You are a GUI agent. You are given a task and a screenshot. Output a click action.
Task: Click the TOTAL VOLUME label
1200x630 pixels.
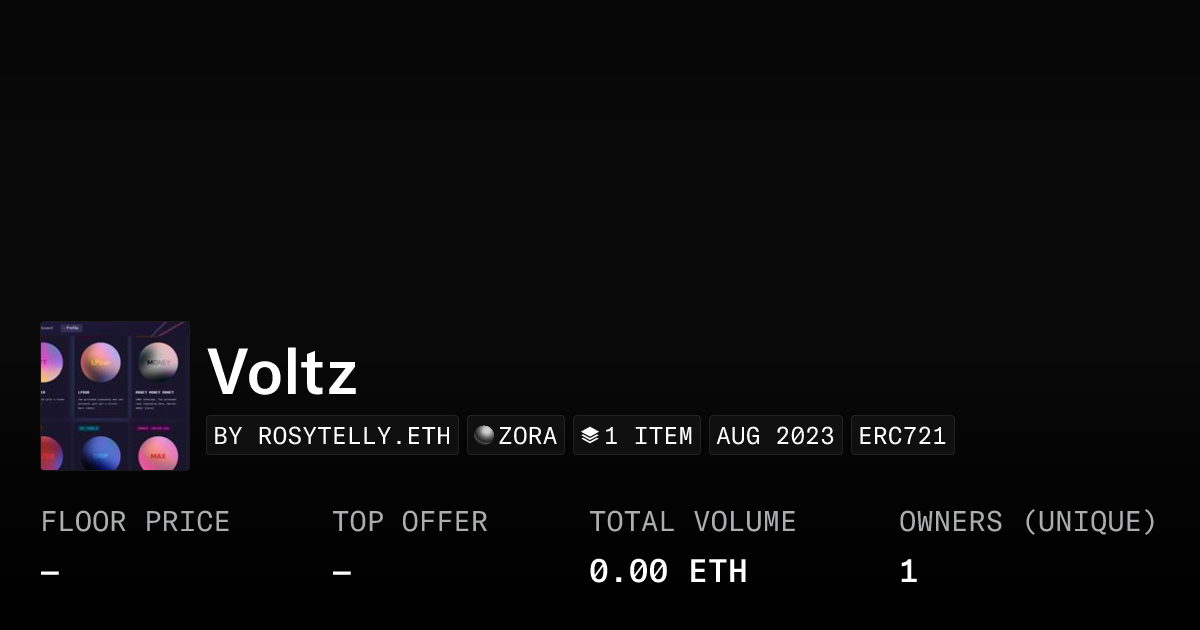pos(692,522)
